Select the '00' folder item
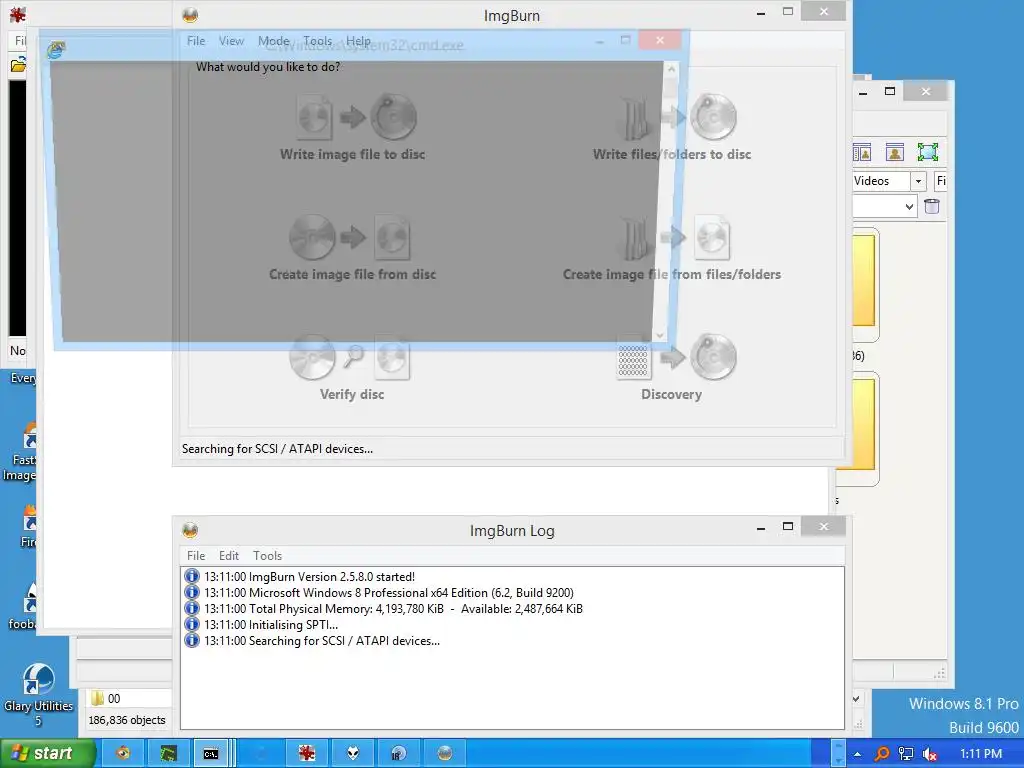1024x768 pixels. click(106, 698)
